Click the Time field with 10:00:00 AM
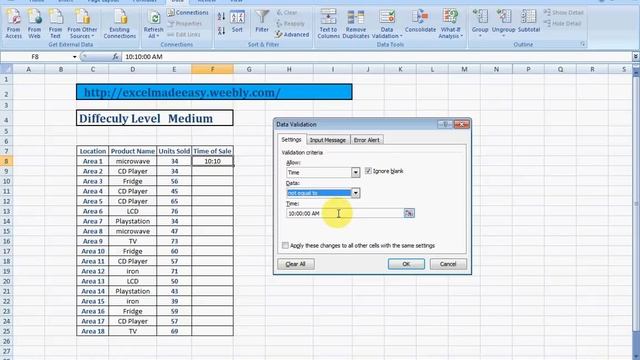 point(345,213)
